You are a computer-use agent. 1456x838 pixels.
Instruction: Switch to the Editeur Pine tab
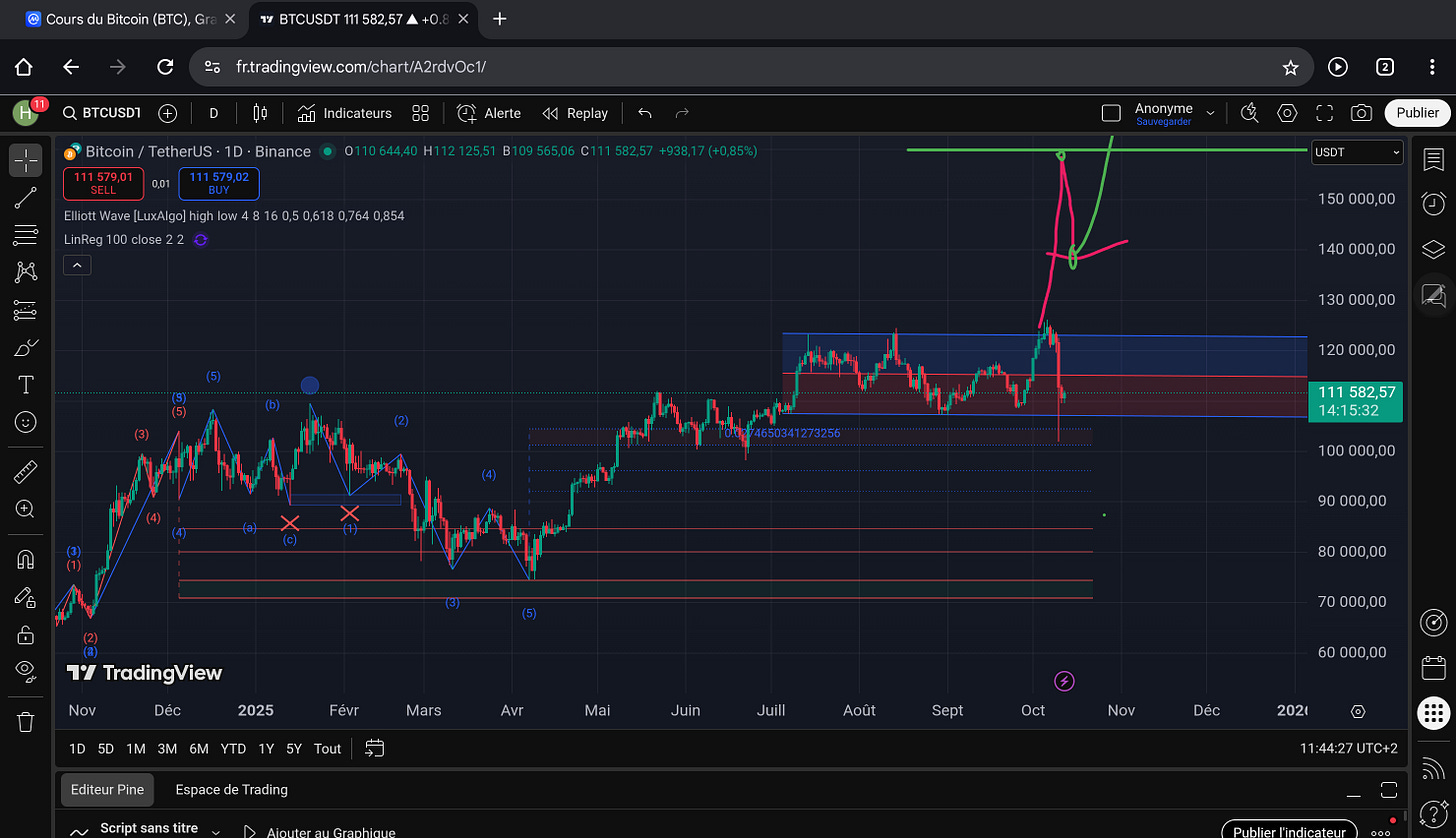[107, 789]
